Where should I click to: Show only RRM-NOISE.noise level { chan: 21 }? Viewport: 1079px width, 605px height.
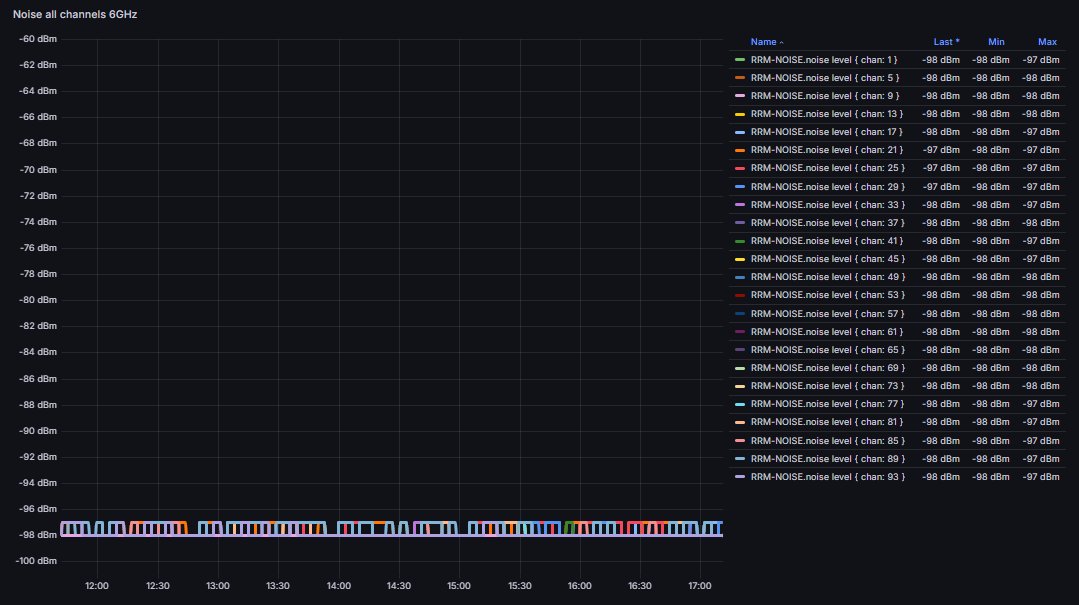pyautogui.click(x=826, y=150)
